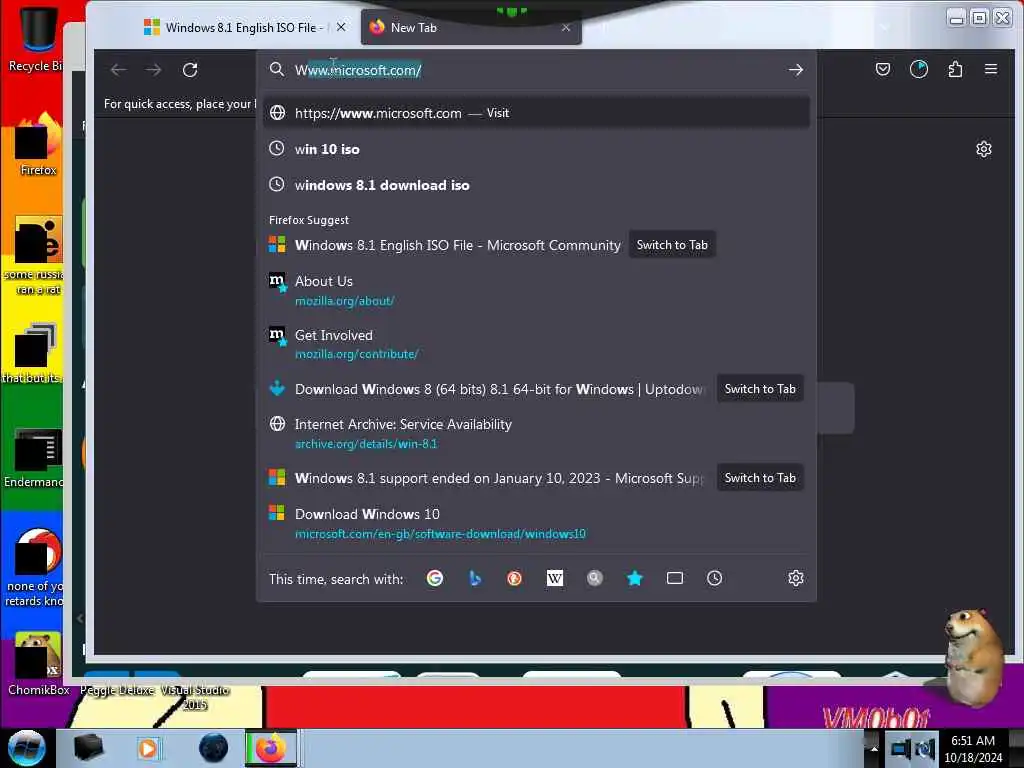
Task: Open the Firefox account profile icon
Action: tap(919, 69)
